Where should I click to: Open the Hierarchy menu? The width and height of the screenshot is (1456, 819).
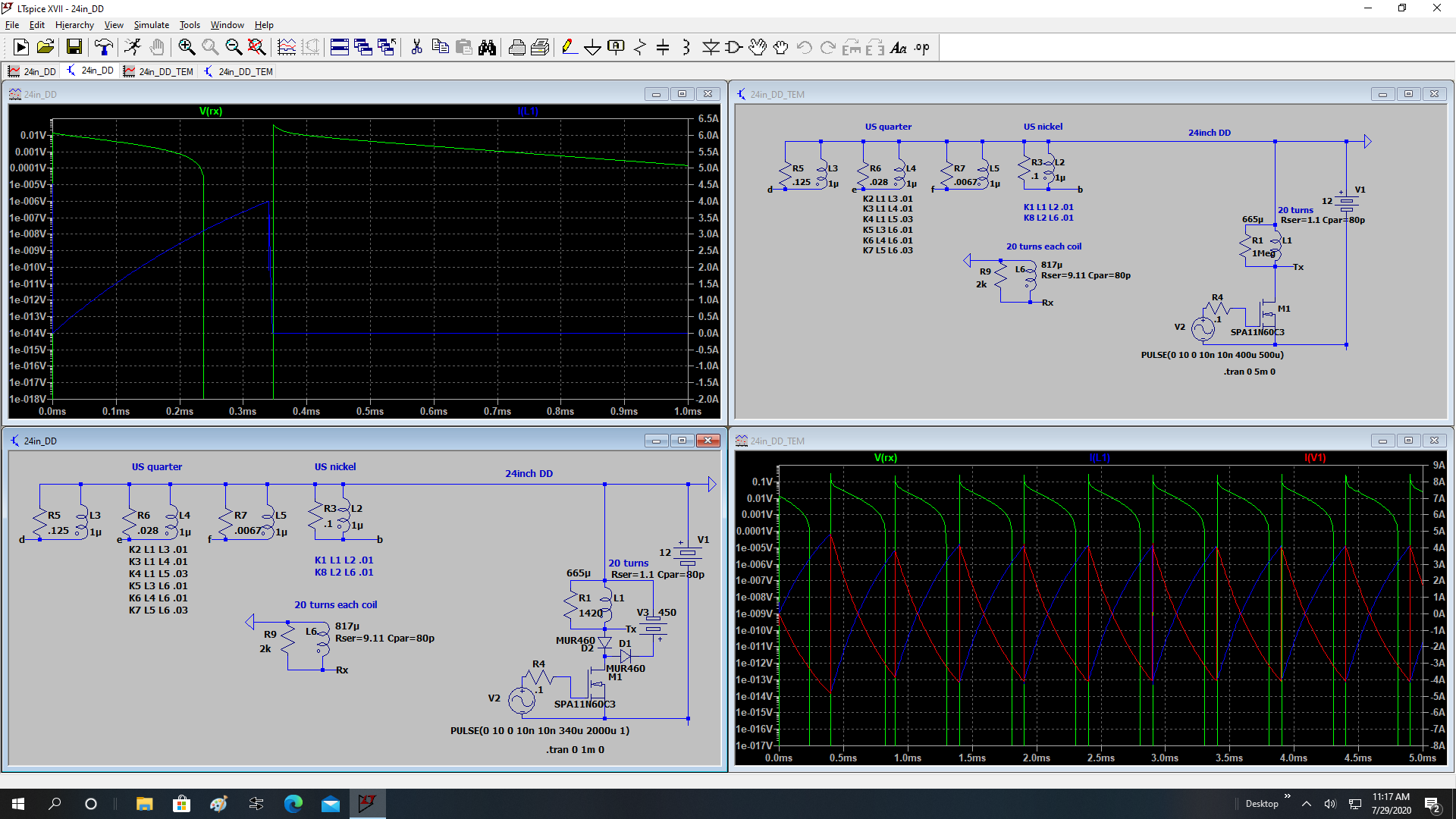pyautogui.click(x=74, y=25)
